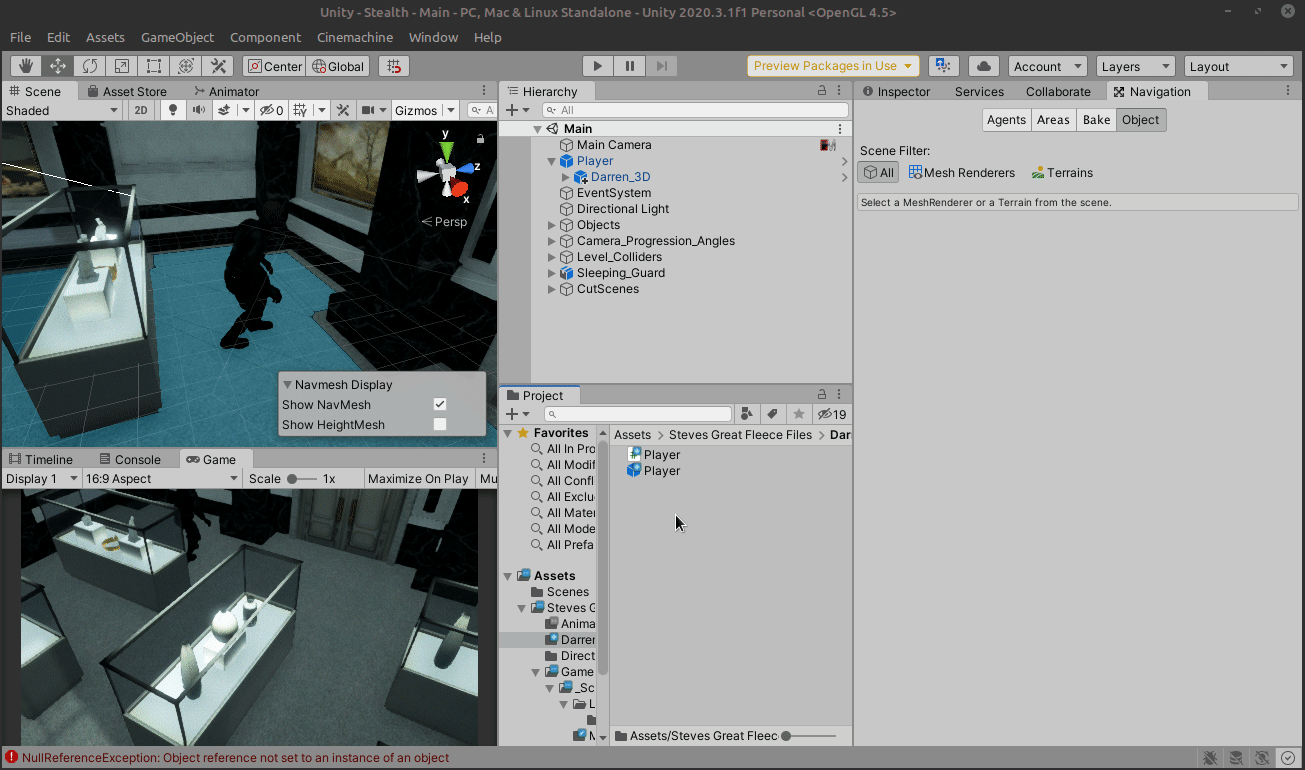Click the Hierarchy panel lock icon
The height and width of the screenshot is (770, 1305).
tap(822, 91)
